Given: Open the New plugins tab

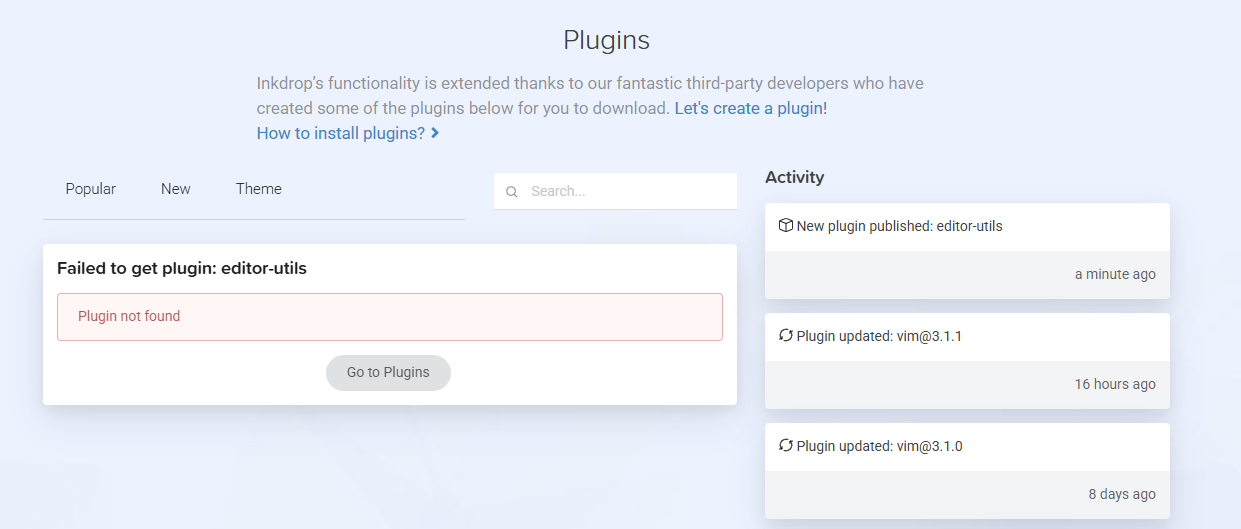Looking at the screenshot, I should pos(176,189).
